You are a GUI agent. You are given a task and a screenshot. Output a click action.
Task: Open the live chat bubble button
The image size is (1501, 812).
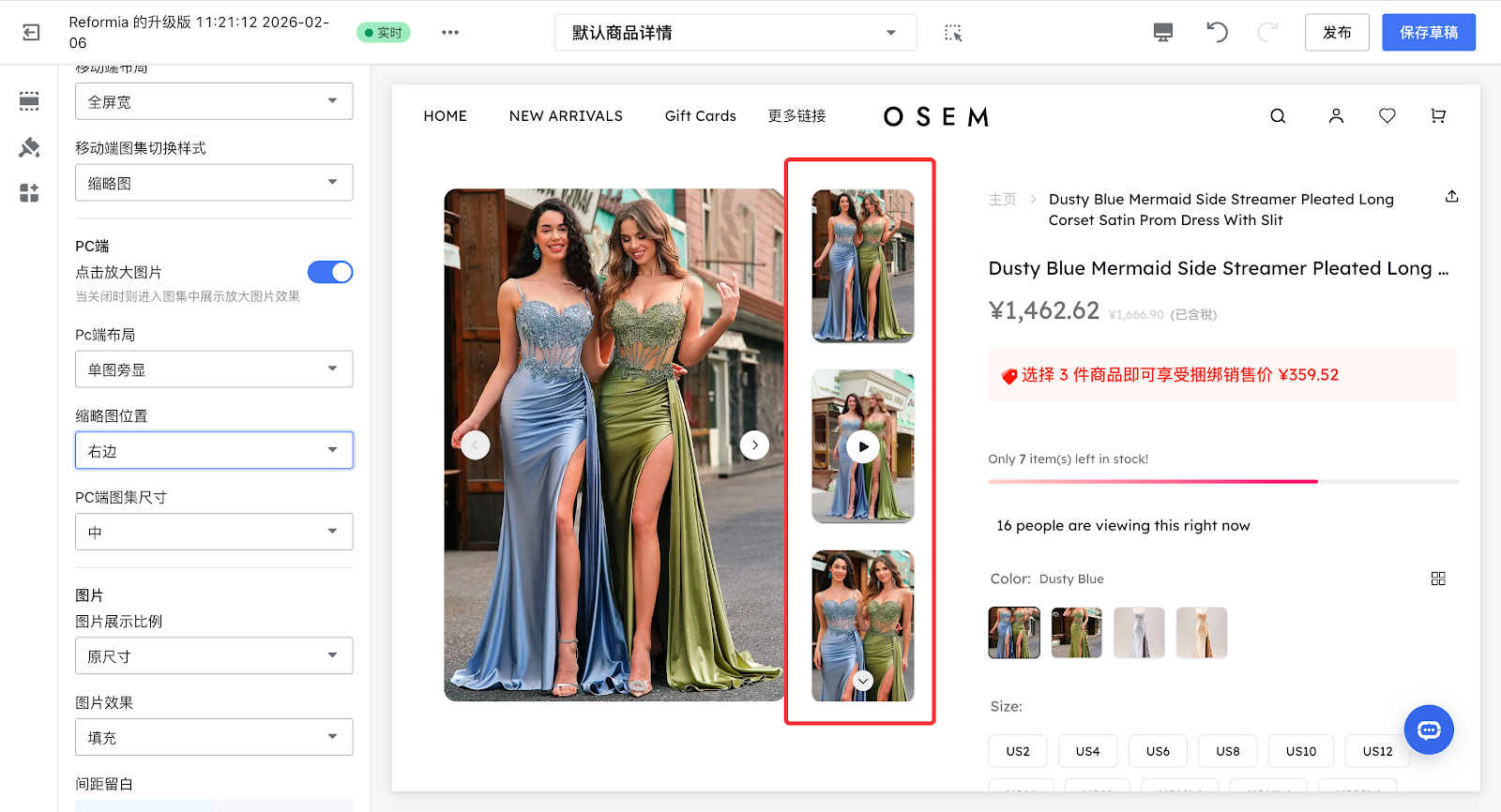(1428, 729)
